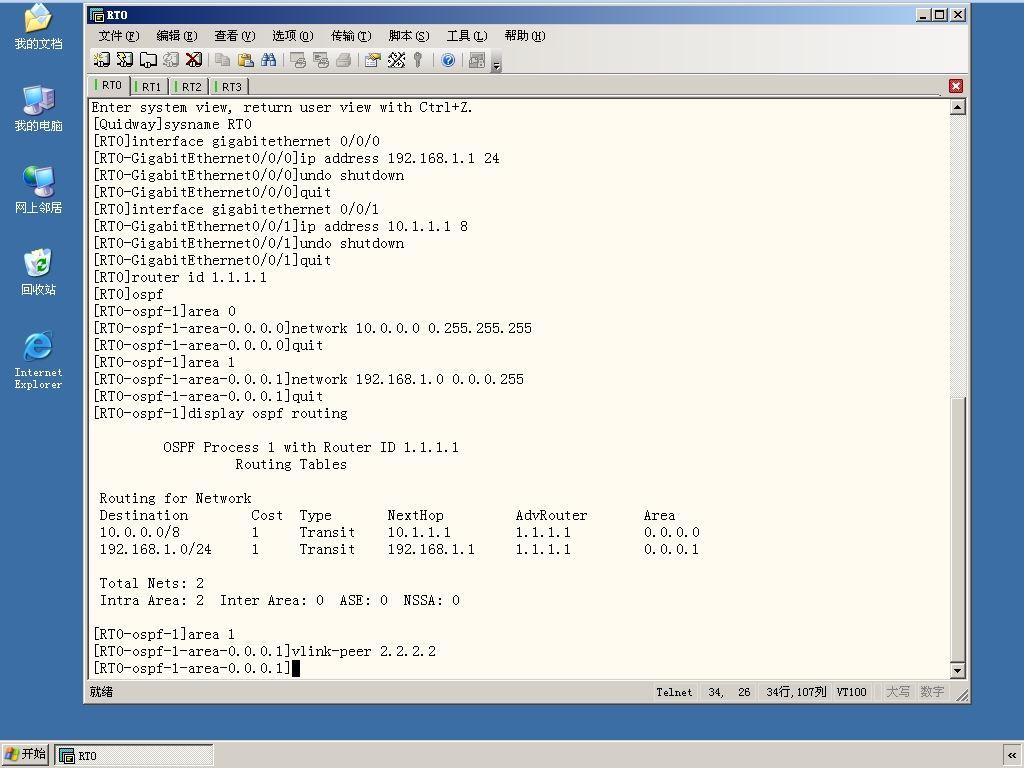Click terminal scrollbar down arrow
This screenshot has width=1024, height=768.
click(x=957, y=670)
